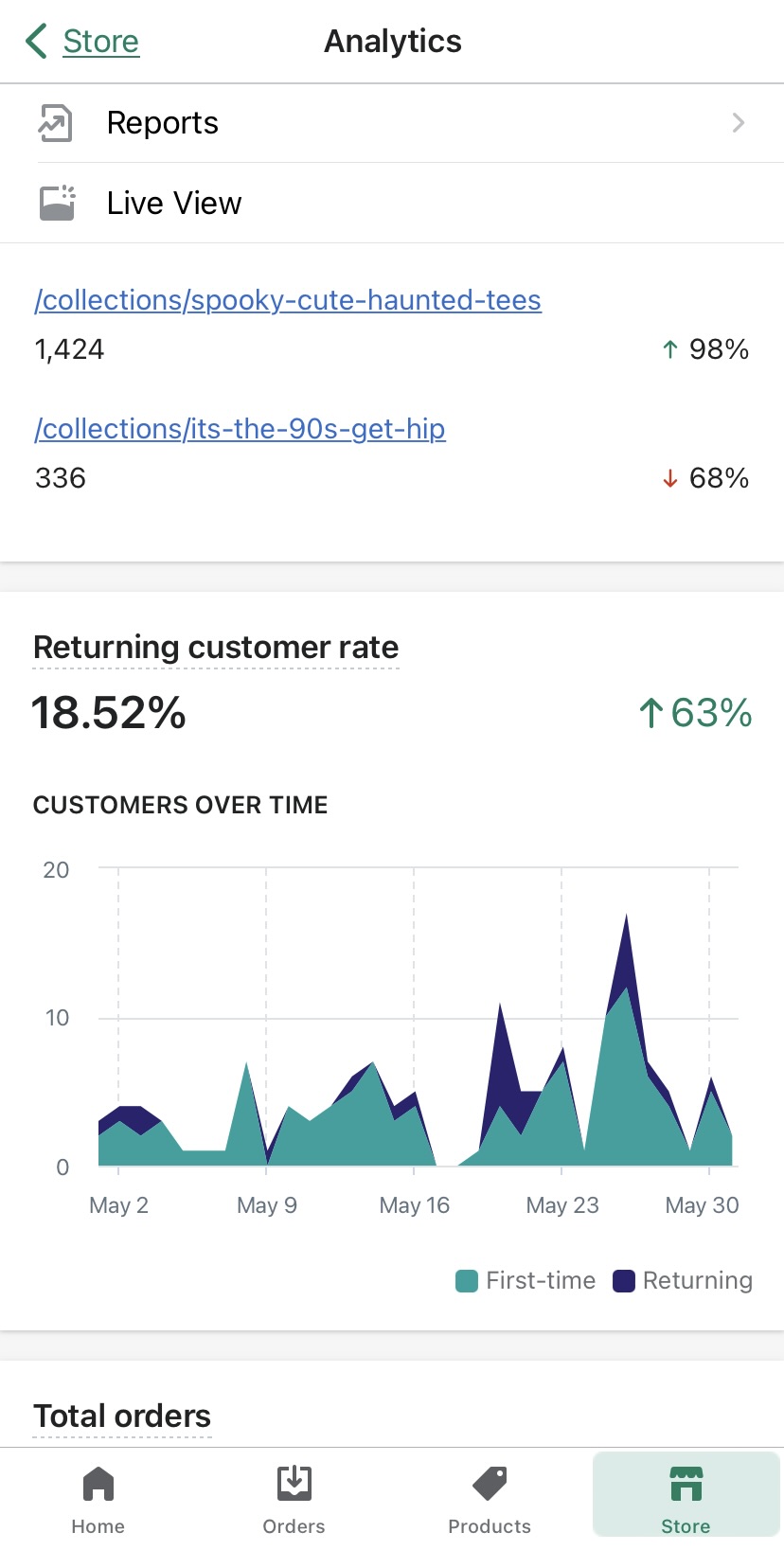The image size is (784, 1568).
Task: Open spooky-cute-haunted-tees collection link
Action: point(288,300)
